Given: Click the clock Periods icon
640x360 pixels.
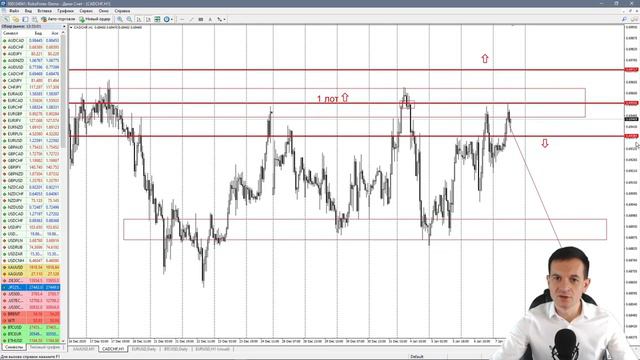Looking at the screenshot, I should 166,19.
